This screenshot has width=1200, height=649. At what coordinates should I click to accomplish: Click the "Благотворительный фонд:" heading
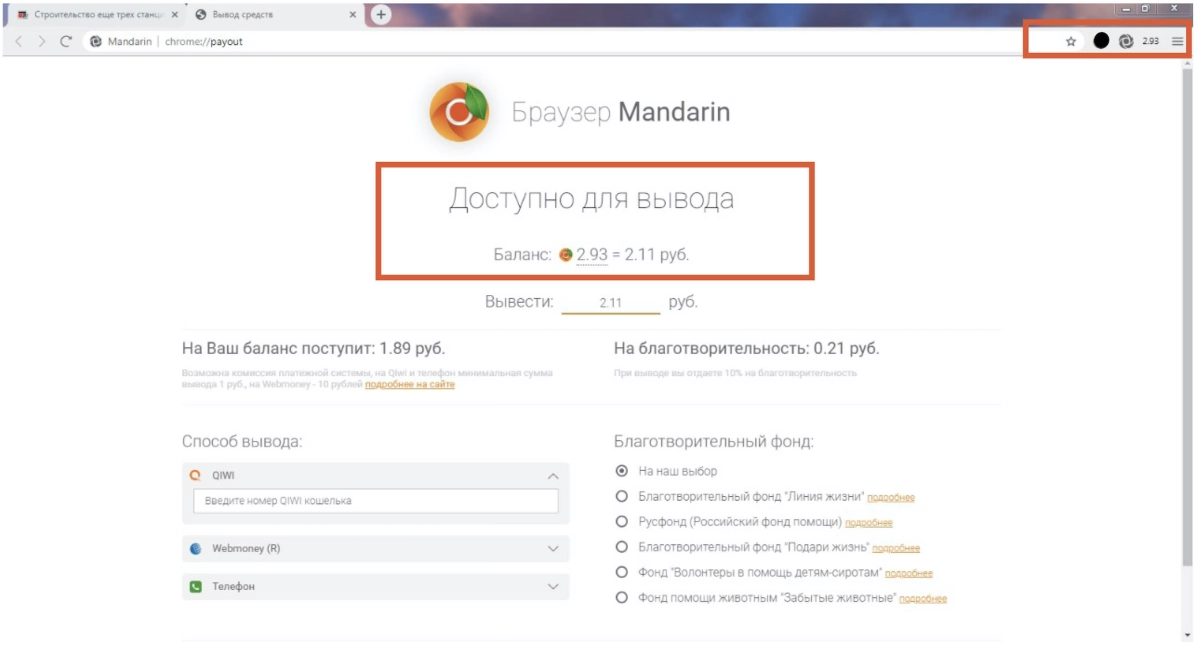pyautogui.click(x=714, y=441)
